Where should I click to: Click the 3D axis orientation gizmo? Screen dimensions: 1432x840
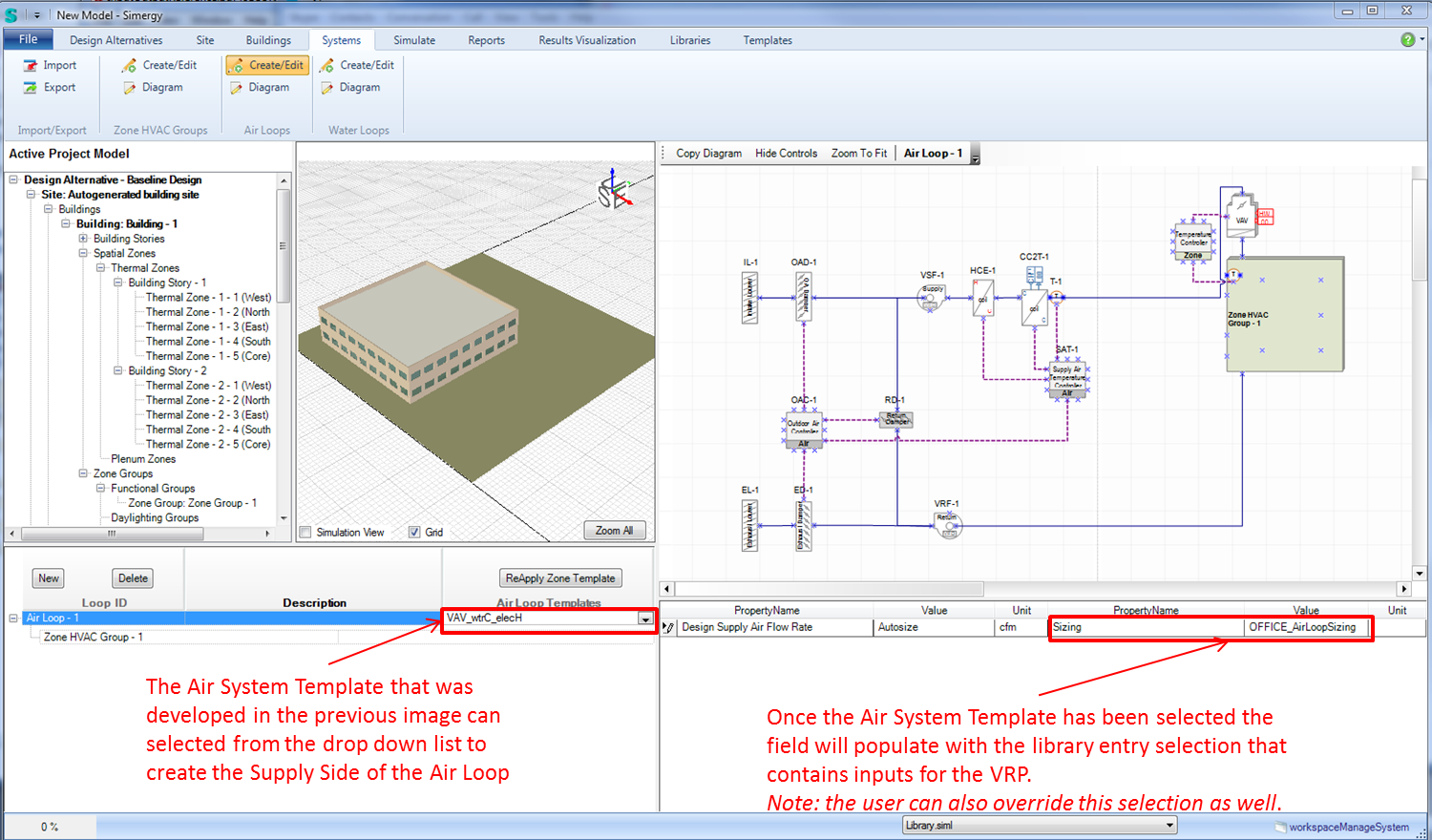pyautogui.click(x=615, y=191)
